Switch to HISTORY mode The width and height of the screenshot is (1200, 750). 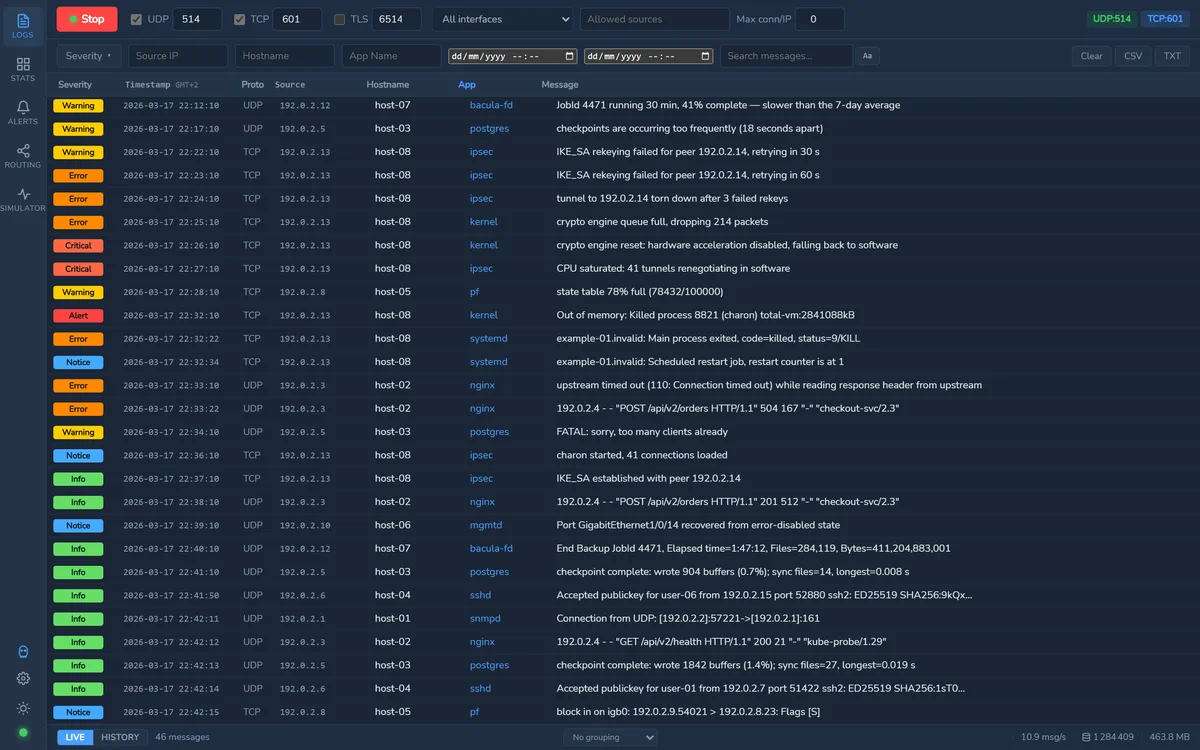[x=120, y=737]
